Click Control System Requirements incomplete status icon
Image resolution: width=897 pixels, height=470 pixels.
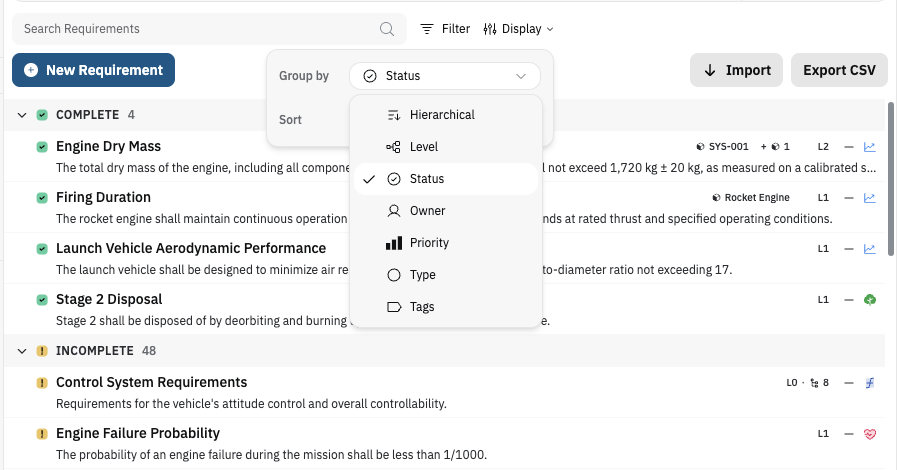pyautogui.click(x=42, y=383)
